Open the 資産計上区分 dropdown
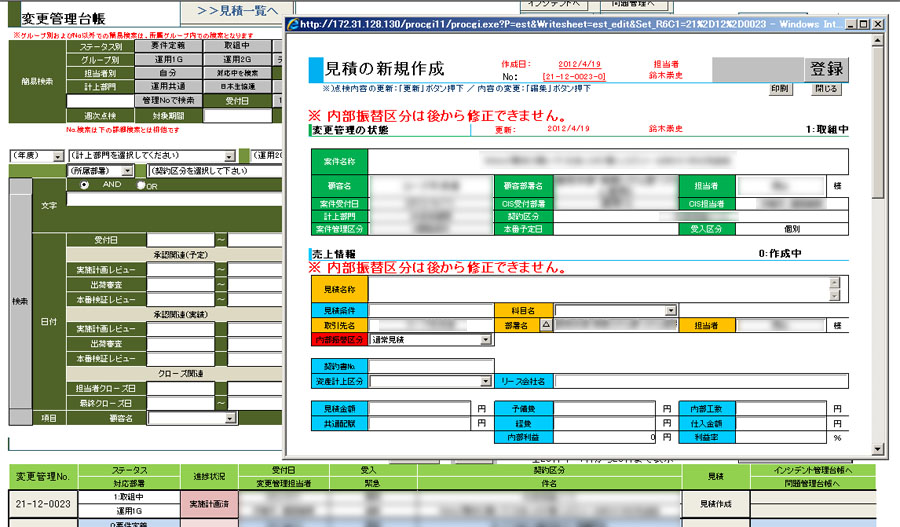900x527 pixels. 486,381
